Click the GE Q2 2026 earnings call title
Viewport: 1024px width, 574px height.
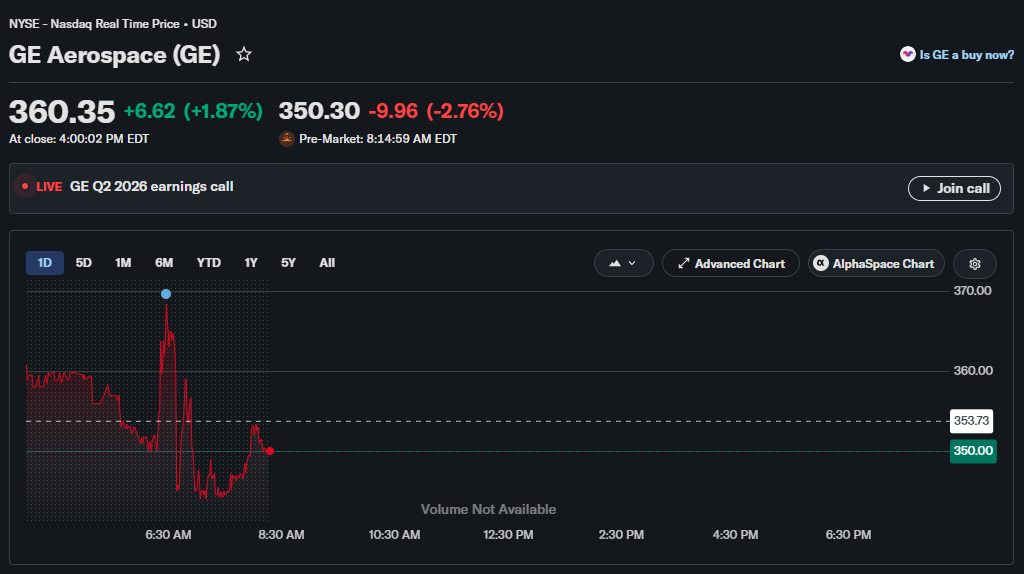click(152, 187)
